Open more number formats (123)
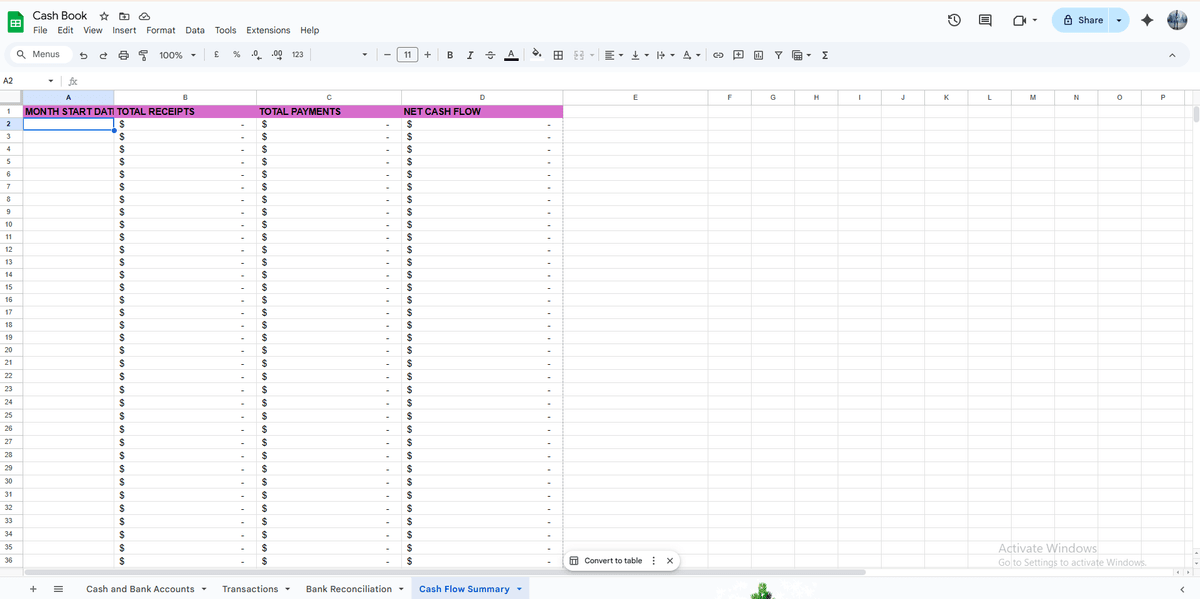The image size is (1200, 599). (298, 55)
